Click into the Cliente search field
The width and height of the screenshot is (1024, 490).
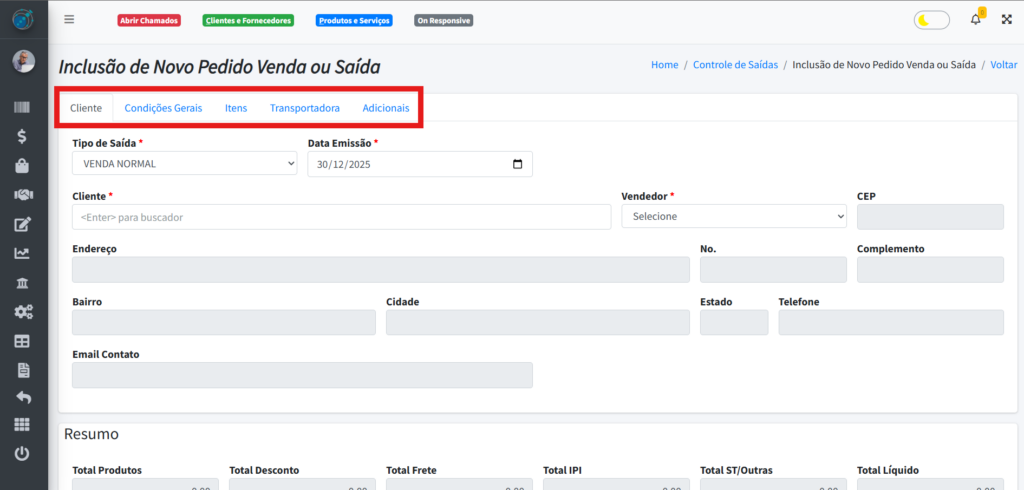pyautogui.click(x=341, y=217)
